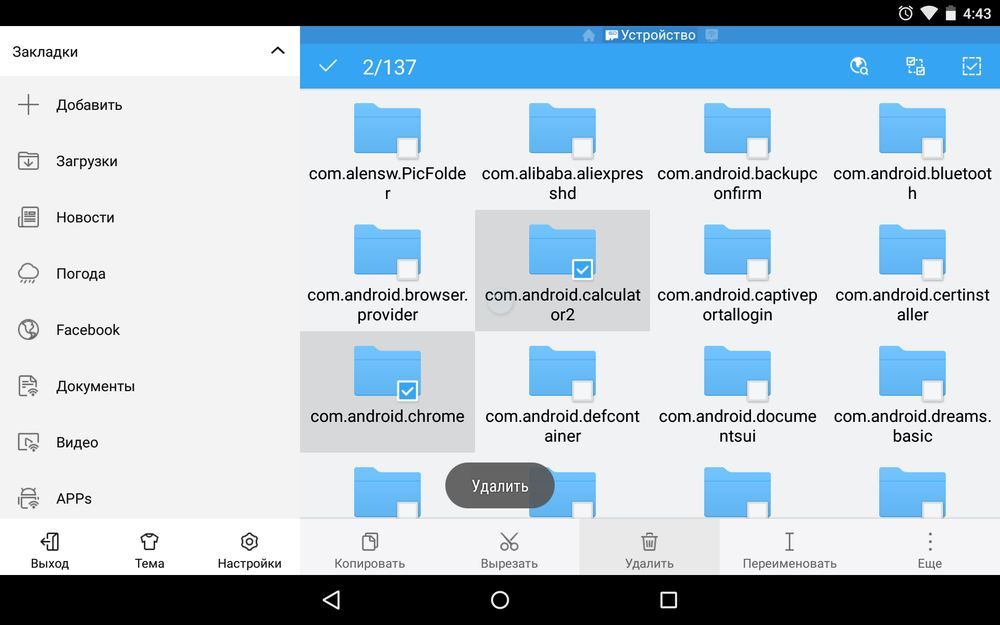
Task: Tap the Переименовать rename toolbar item
Action: click(790, 551)
